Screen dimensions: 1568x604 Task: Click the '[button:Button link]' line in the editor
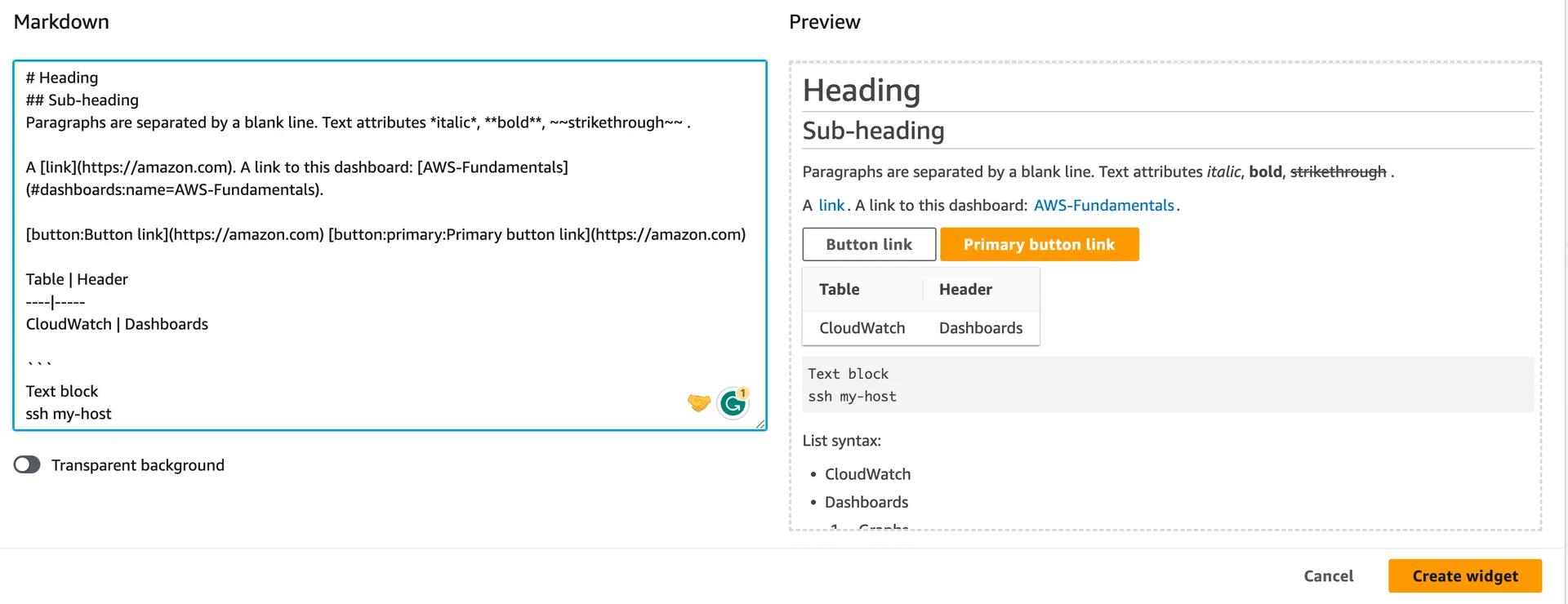pos(385,234)
